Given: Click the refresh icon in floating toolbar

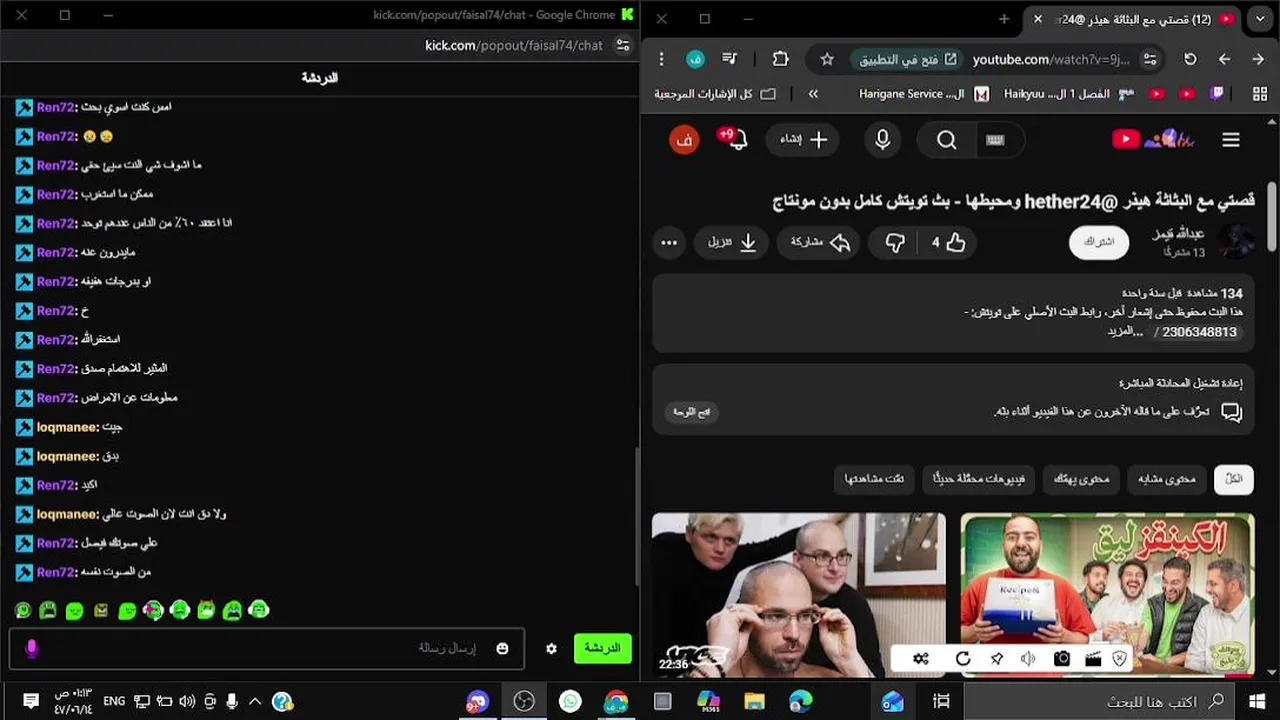Looking at the screenshot, I should pos(963,658).
